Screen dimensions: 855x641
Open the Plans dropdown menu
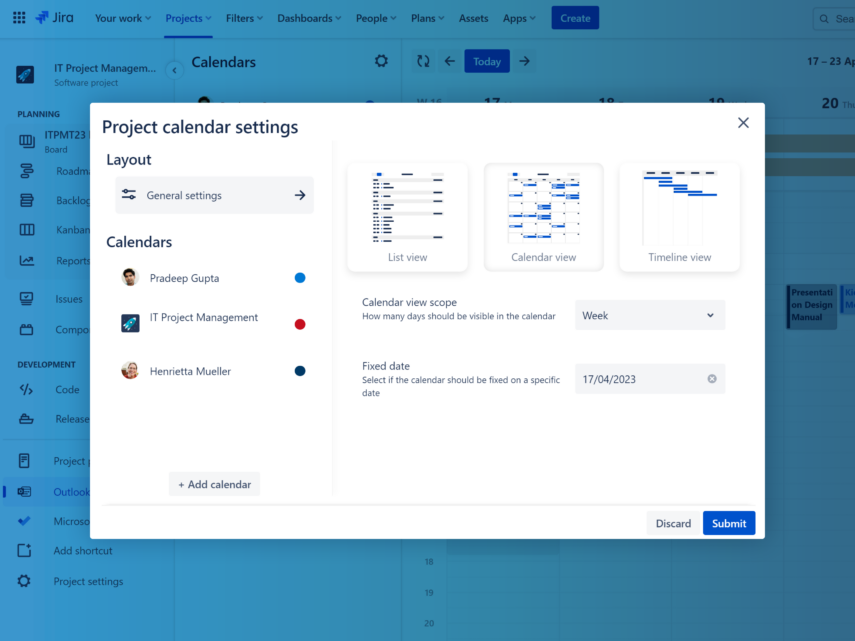point(428,18)
